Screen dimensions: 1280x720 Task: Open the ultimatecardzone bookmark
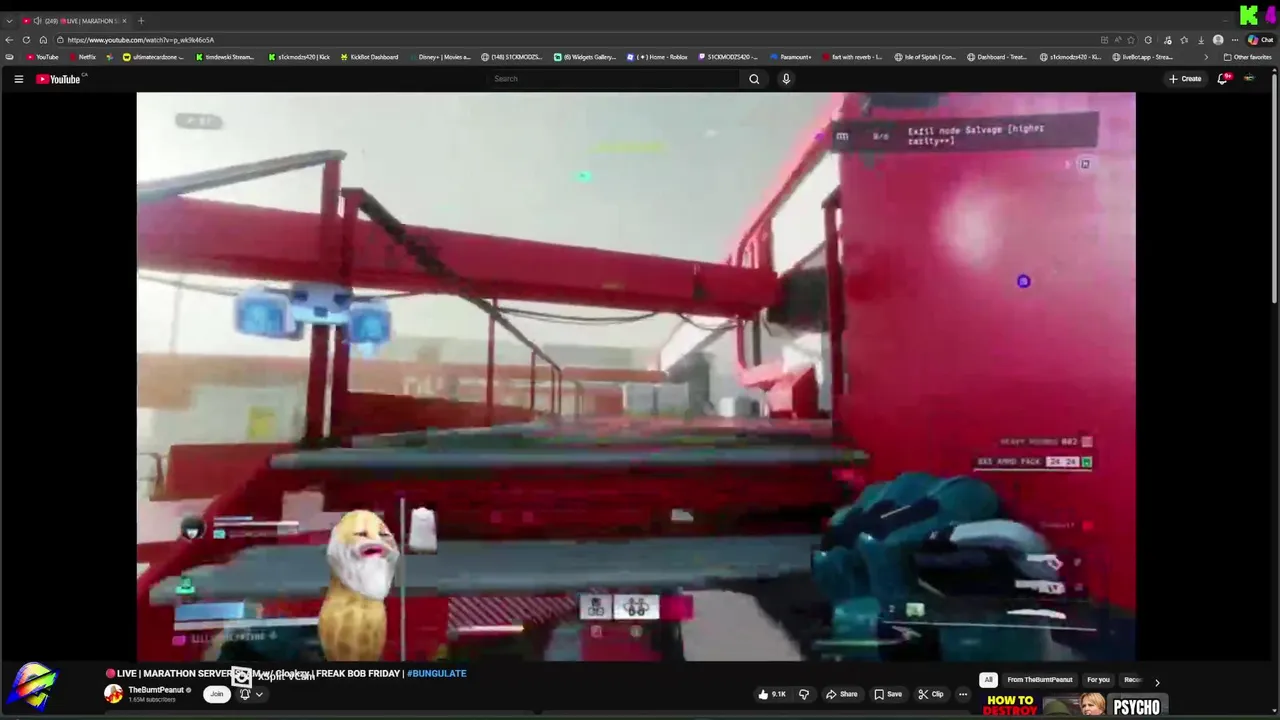(153, 57)
